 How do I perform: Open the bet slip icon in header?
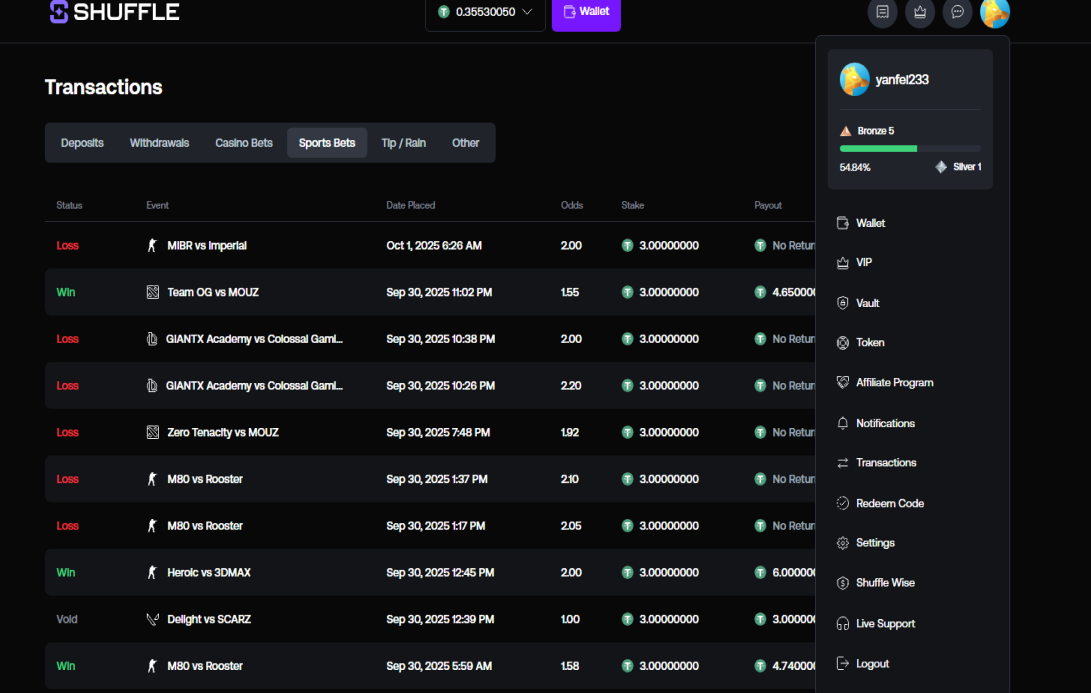coord(882,12)
